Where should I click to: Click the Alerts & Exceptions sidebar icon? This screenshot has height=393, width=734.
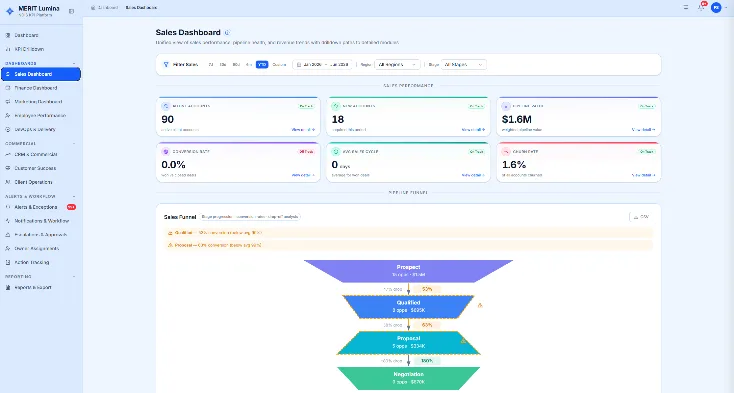pyautogui.click(x=7, y=207)
